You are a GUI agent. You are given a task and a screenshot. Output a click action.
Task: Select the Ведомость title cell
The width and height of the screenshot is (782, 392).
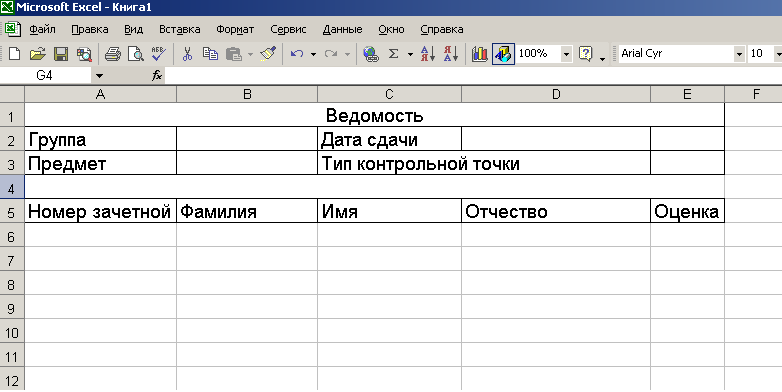point(374,115)
